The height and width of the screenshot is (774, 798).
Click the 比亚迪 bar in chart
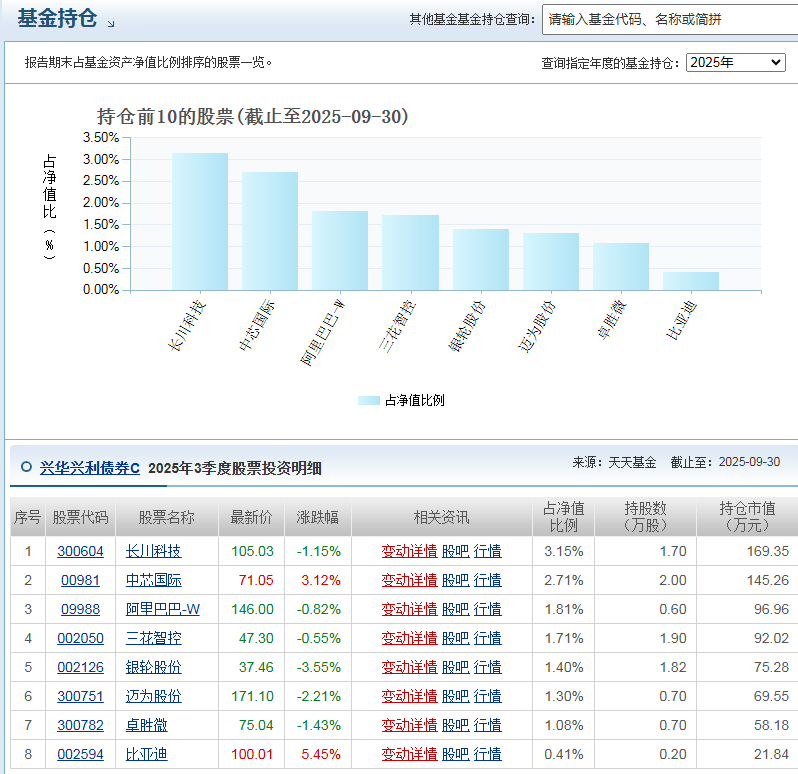[x=691, y=281]
